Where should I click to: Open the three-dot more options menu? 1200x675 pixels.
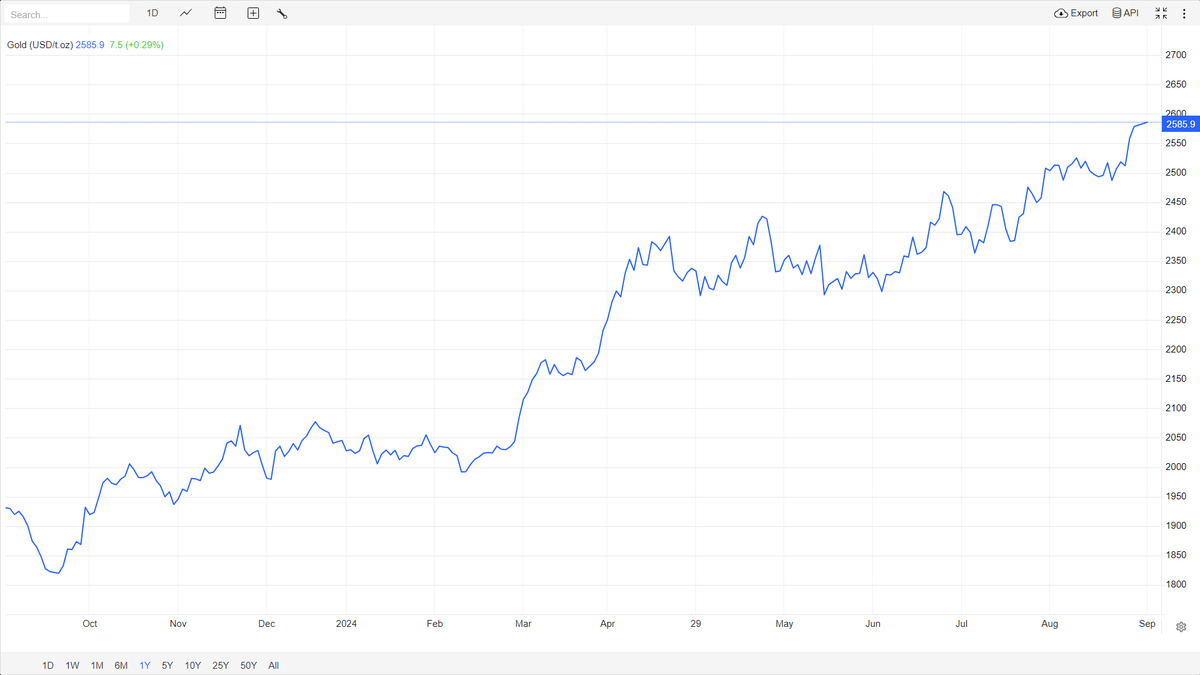point(1184,13)
